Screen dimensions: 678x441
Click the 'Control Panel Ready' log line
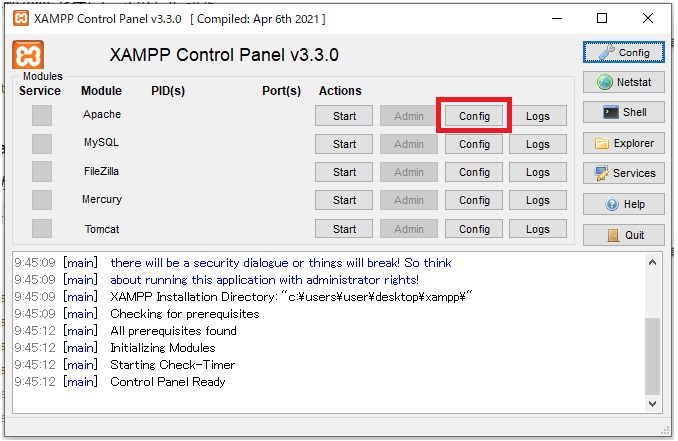(168, 382)
